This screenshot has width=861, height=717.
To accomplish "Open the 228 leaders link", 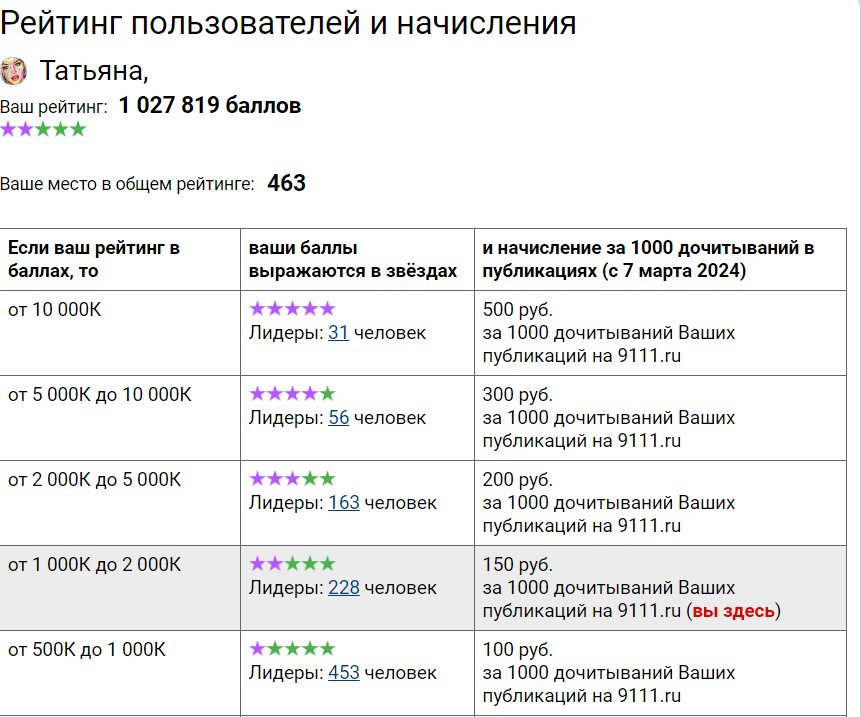I will 343,587.
